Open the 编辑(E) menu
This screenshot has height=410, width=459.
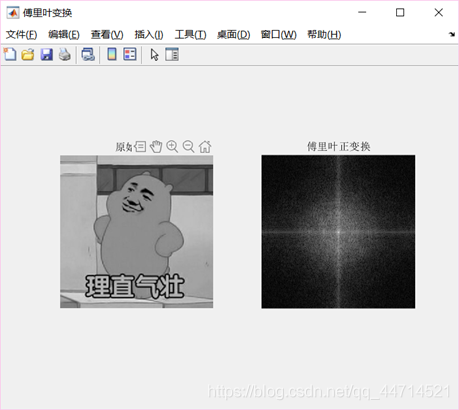point(64,34)
